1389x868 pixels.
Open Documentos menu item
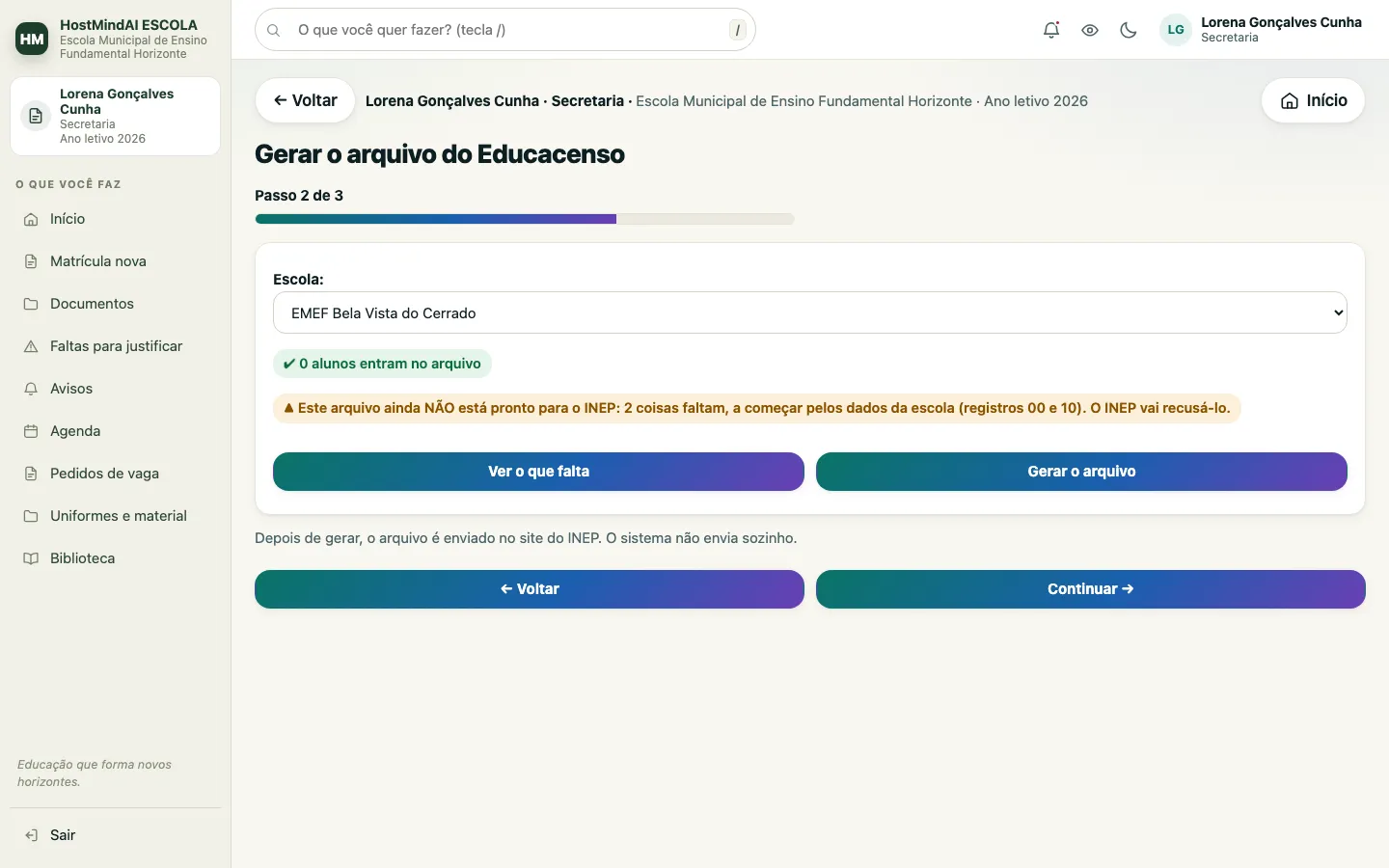pyautogui.click(x=116, y=304)
